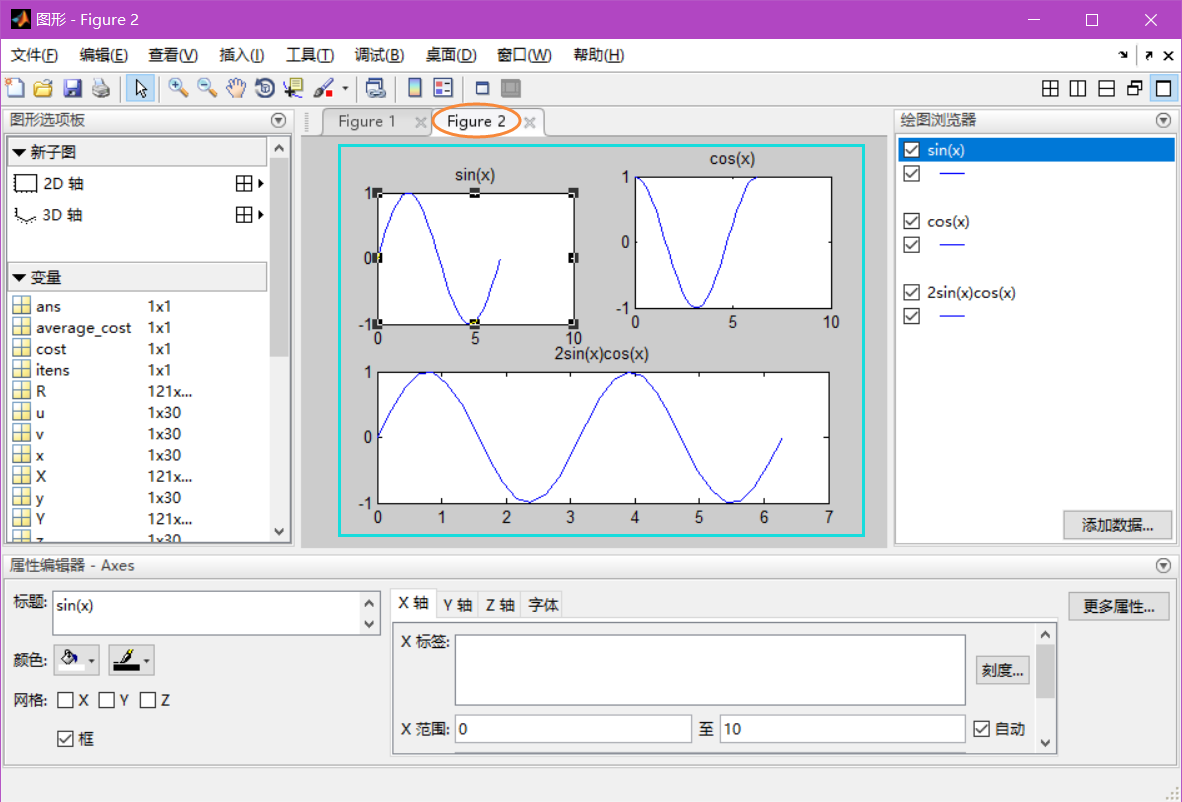The image size is (1182, 802).
Task: Toggle the line checkbox under cos(x)
Action: coord(912,245)
